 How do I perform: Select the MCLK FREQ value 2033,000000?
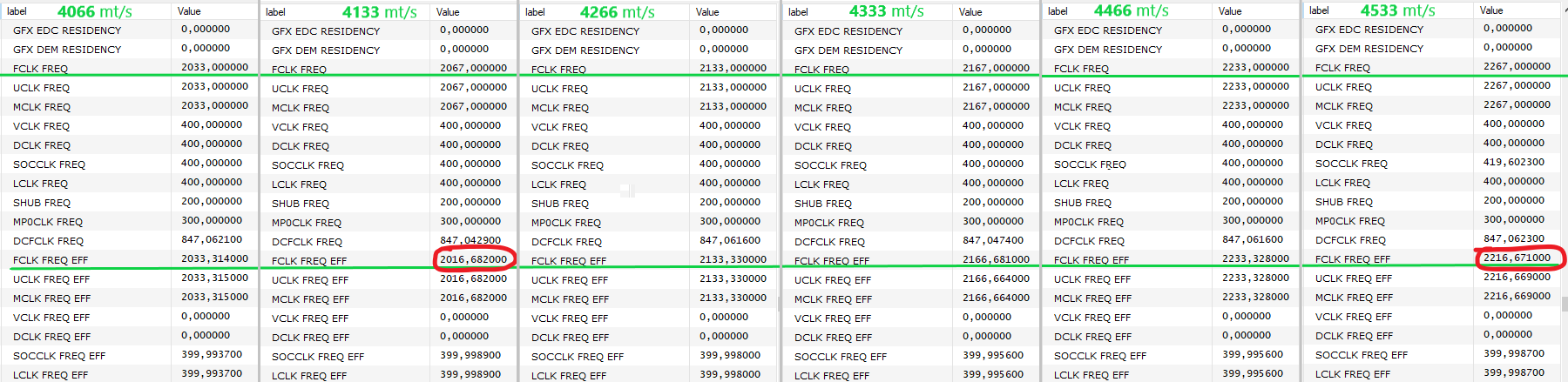point(214,105)
